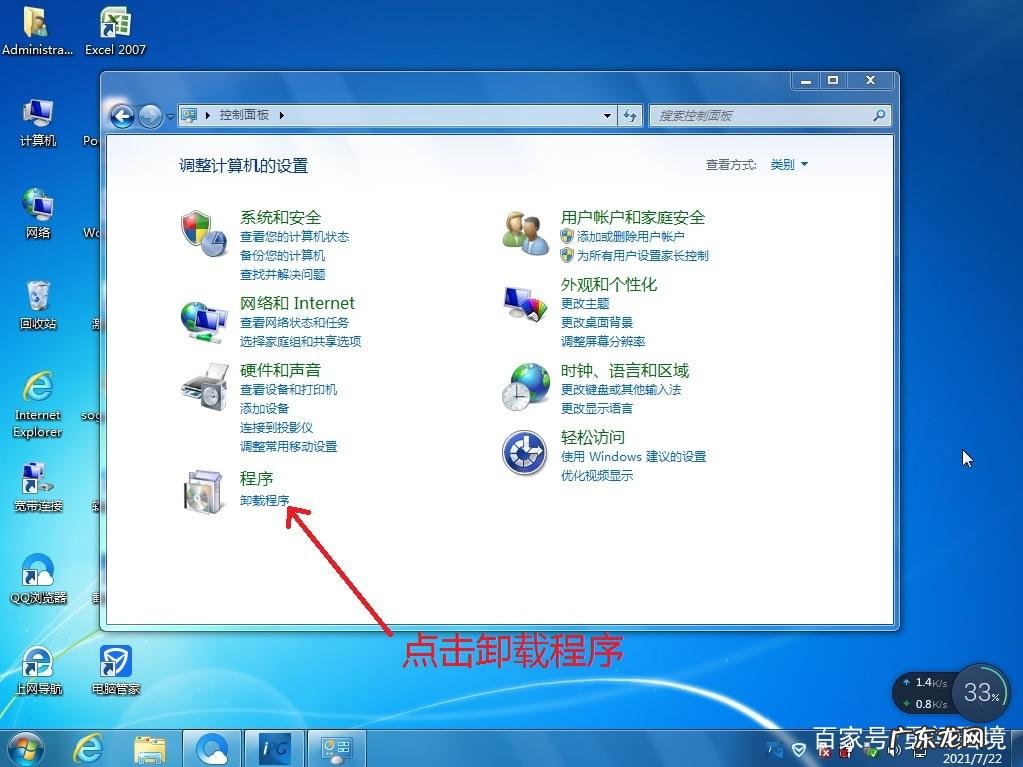Open 查看网络状态和任务 link
The height and width of the screenshot is (767, 1023).
coord(294,323)
